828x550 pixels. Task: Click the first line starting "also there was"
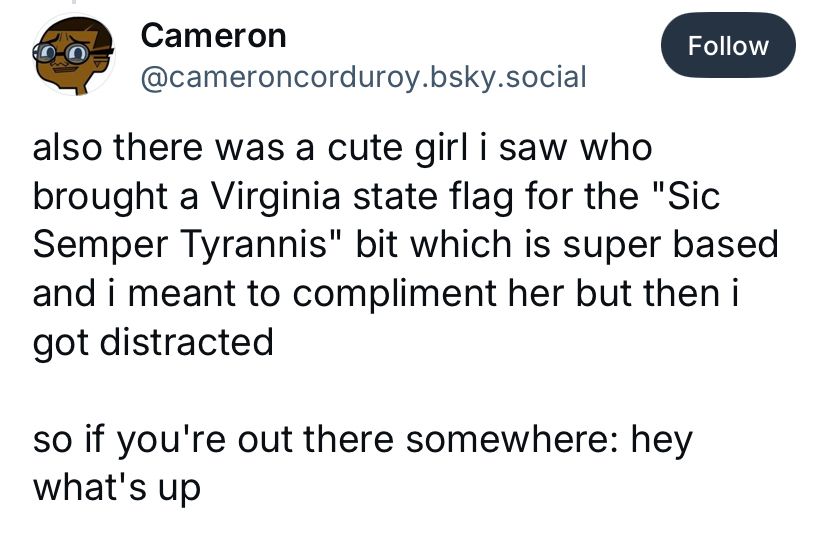[342, 148]
